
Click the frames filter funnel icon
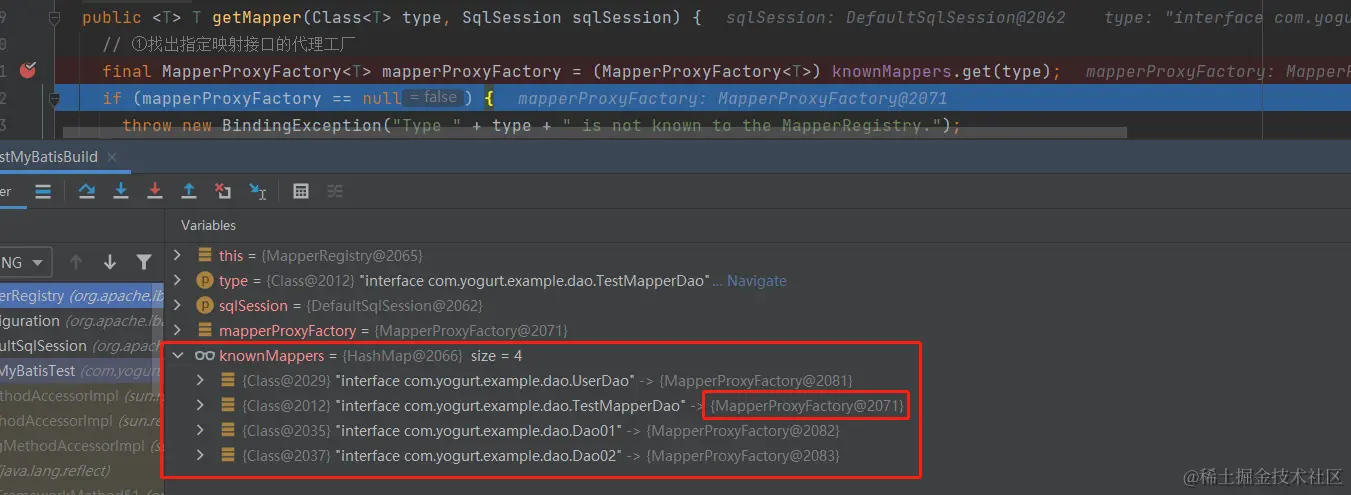pos(144,262)
